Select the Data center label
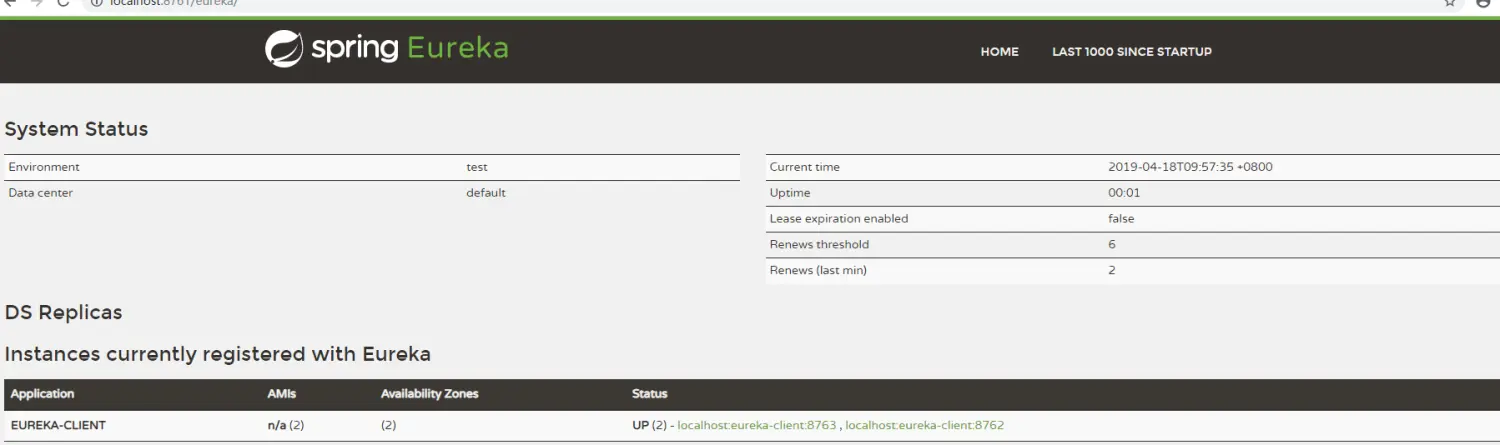Image resolution: width=1500 pixels, height=445 pixels. pos(41,193)
